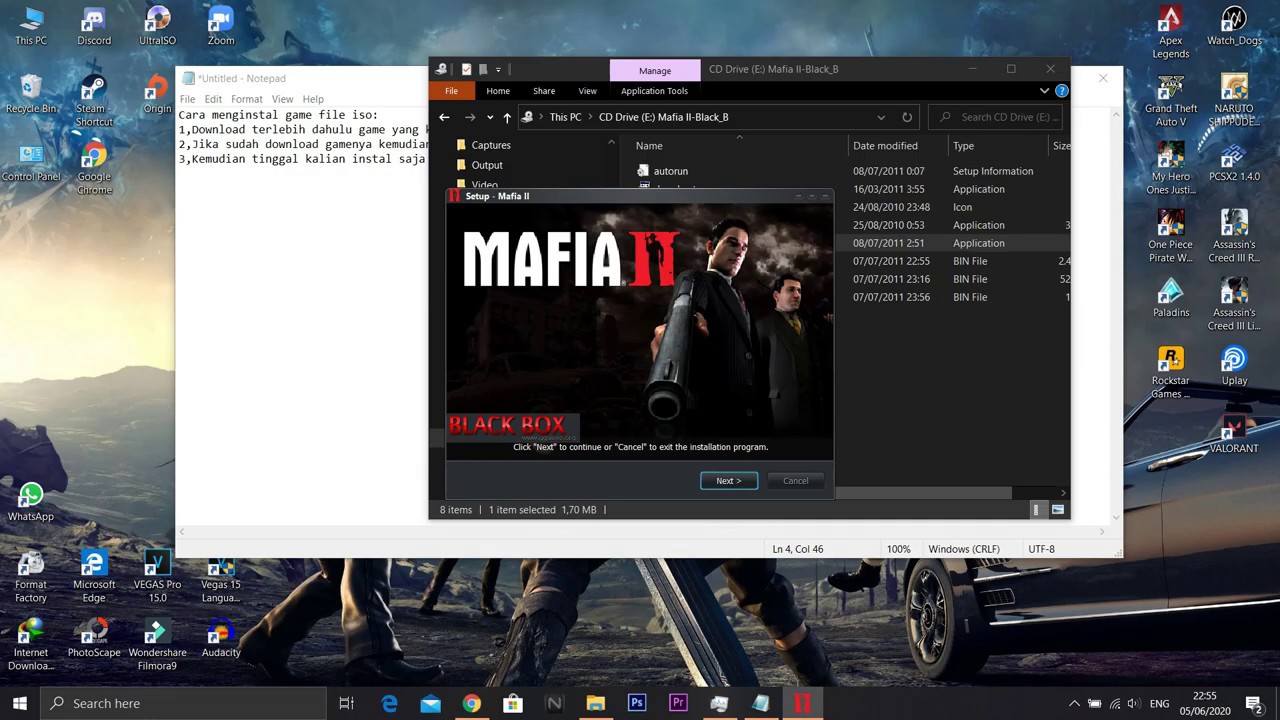Open the View tab in File Explorer
1280x720 pixels.
pyautogui.click(x=587, y=91)
